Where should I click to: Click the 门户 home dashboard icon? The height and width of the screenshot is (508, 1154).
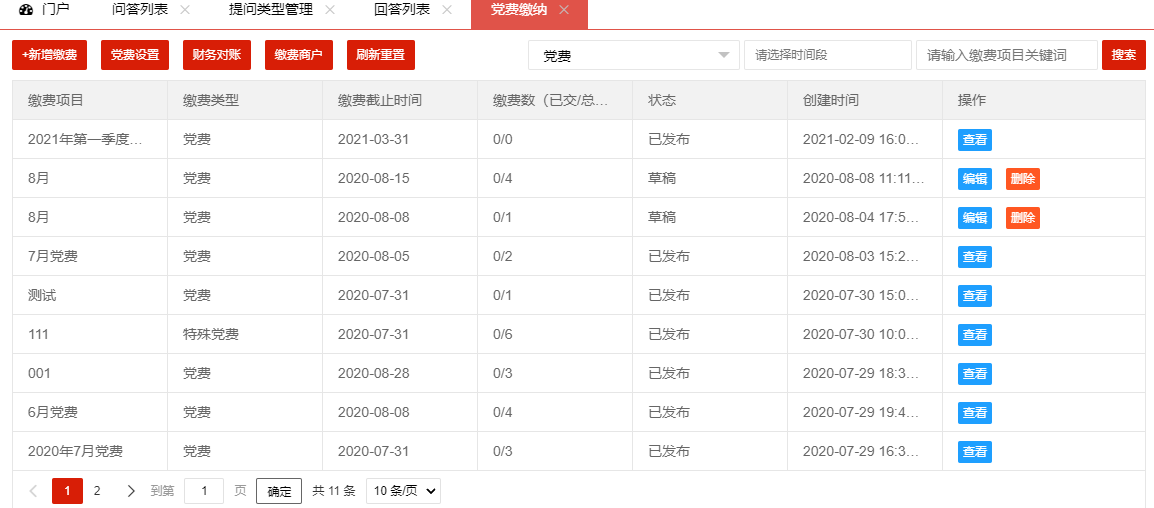pyautogui.click(x=26, y=10)
